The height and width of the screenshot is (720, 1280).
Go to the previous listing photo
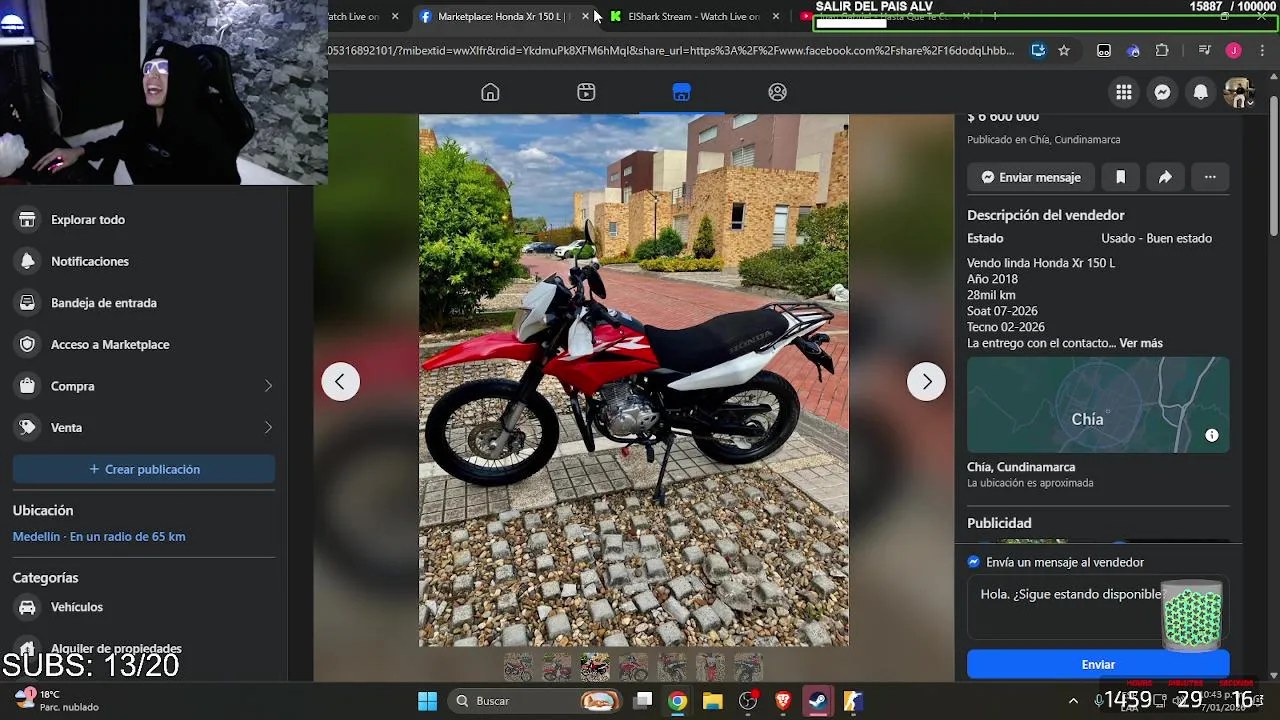(x=340, y=381)
